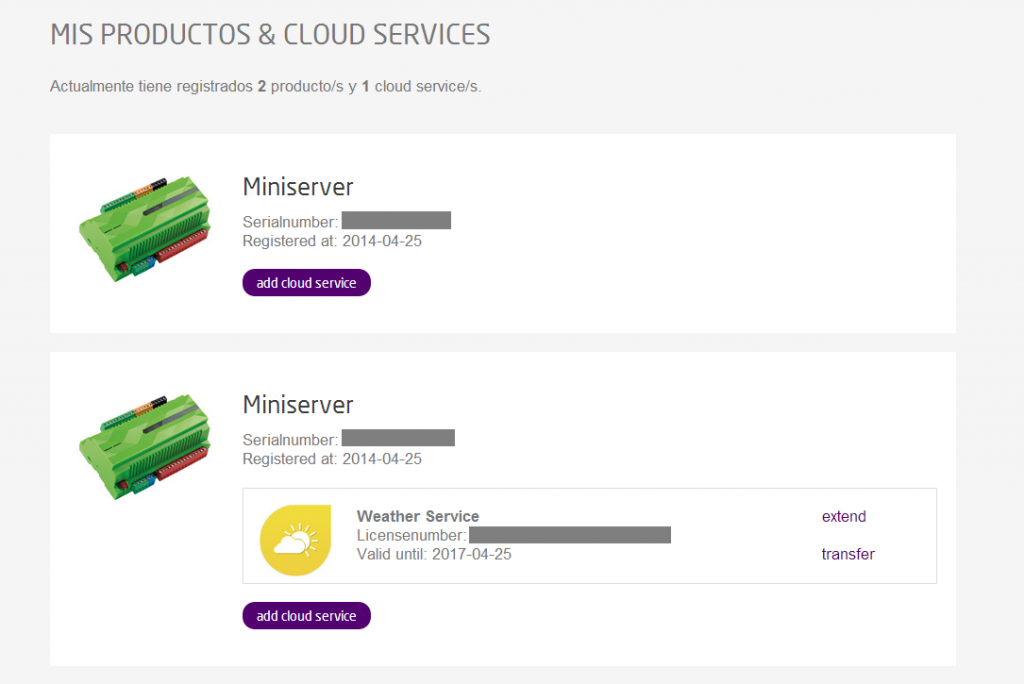This screenshot has height=684, width=1024.
Task: Select the second Miniserver's serial number area
Action: click(x=400, y=437)
